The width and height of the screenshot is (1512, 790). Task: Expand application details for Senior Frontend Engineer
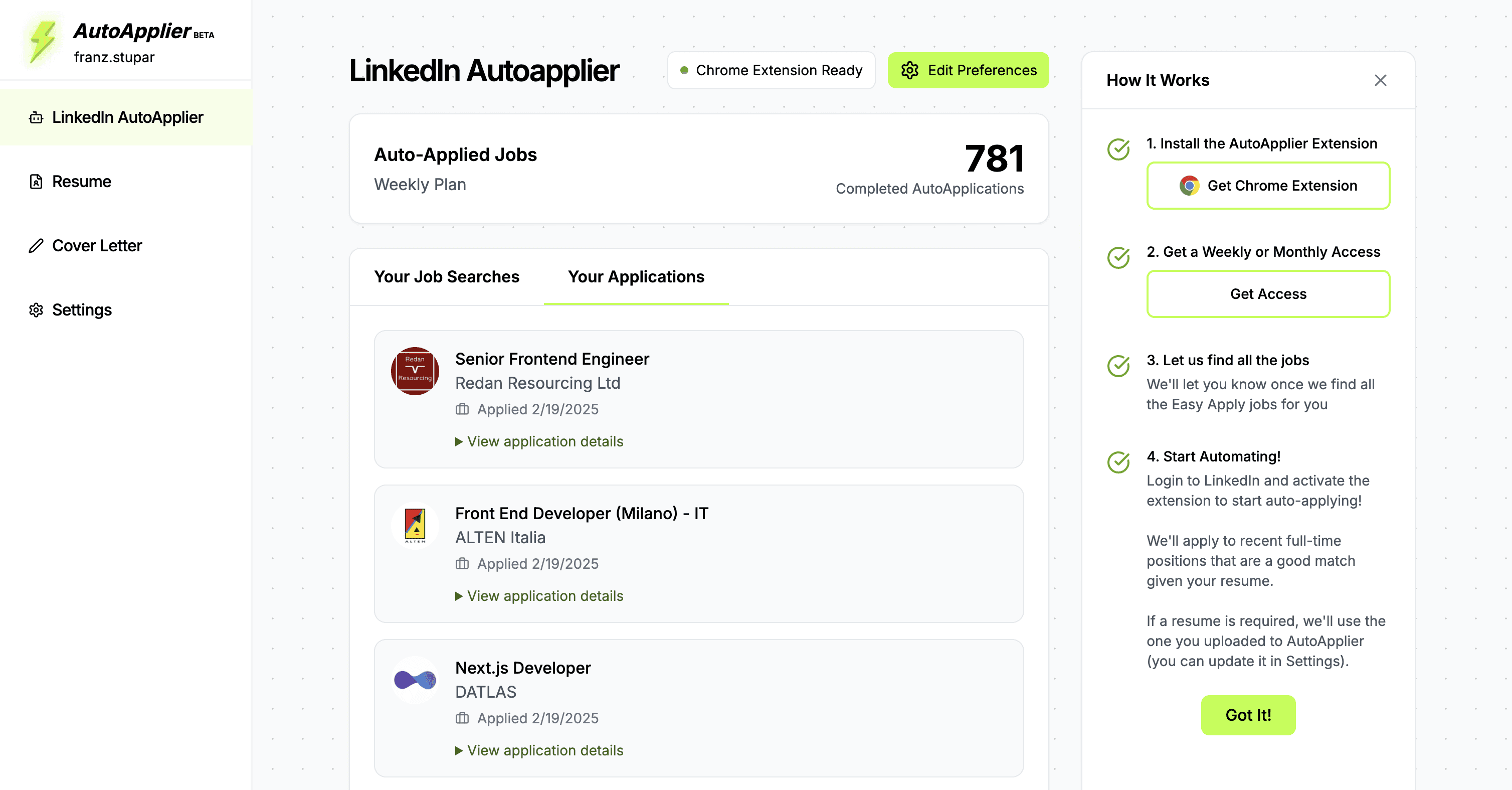(539, 441)
